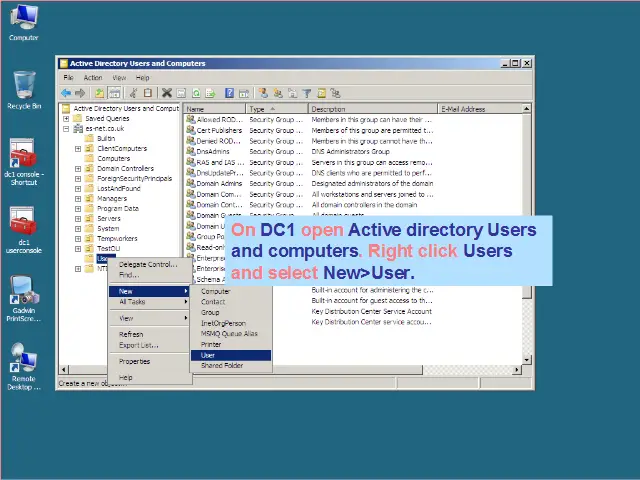The image size is (640, 480).
Task: Click the Properties toolbar icon
Action: pos(181,93)
